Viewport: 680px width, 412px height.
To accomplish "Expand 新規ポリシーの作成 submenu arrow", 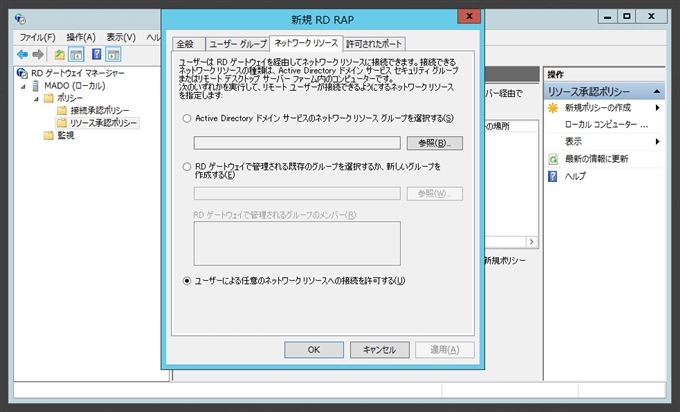I will coord(657,108).
